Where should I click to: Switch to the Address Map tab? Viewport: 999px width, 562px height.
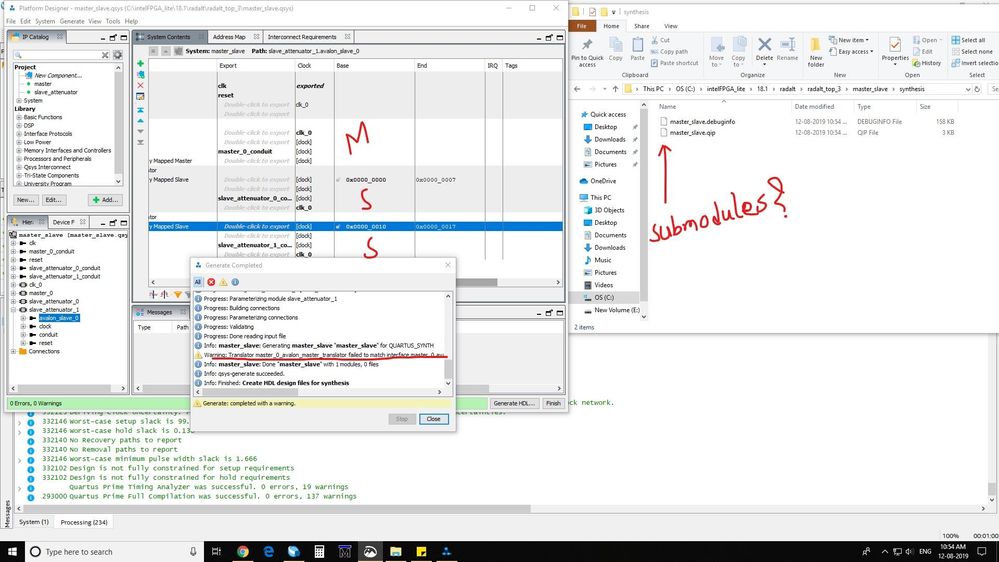pyautogui.click(x=229, y=37)
